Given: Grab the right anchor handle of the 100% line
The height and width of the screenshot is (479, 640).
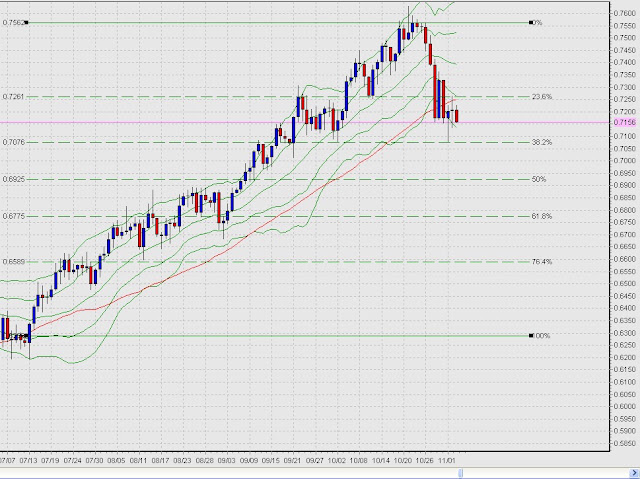Looking at the screenshot, I should [531, 336].
